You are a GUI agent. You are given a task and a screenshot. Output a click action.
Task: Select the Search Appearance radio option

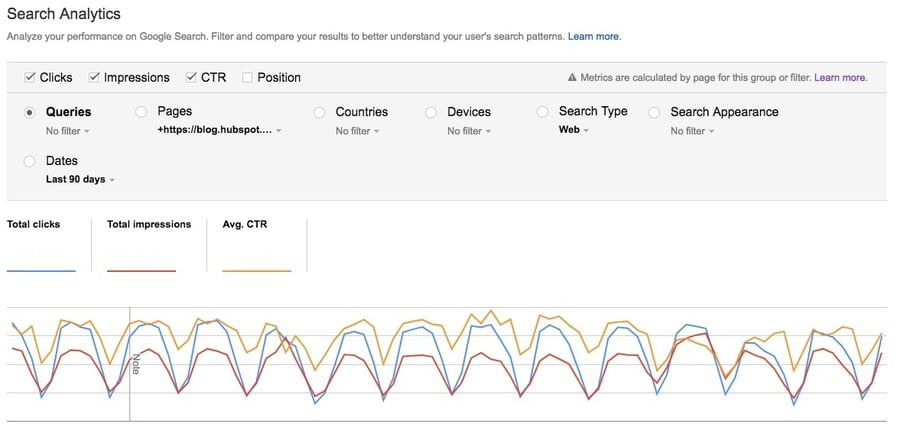point(653,113)
